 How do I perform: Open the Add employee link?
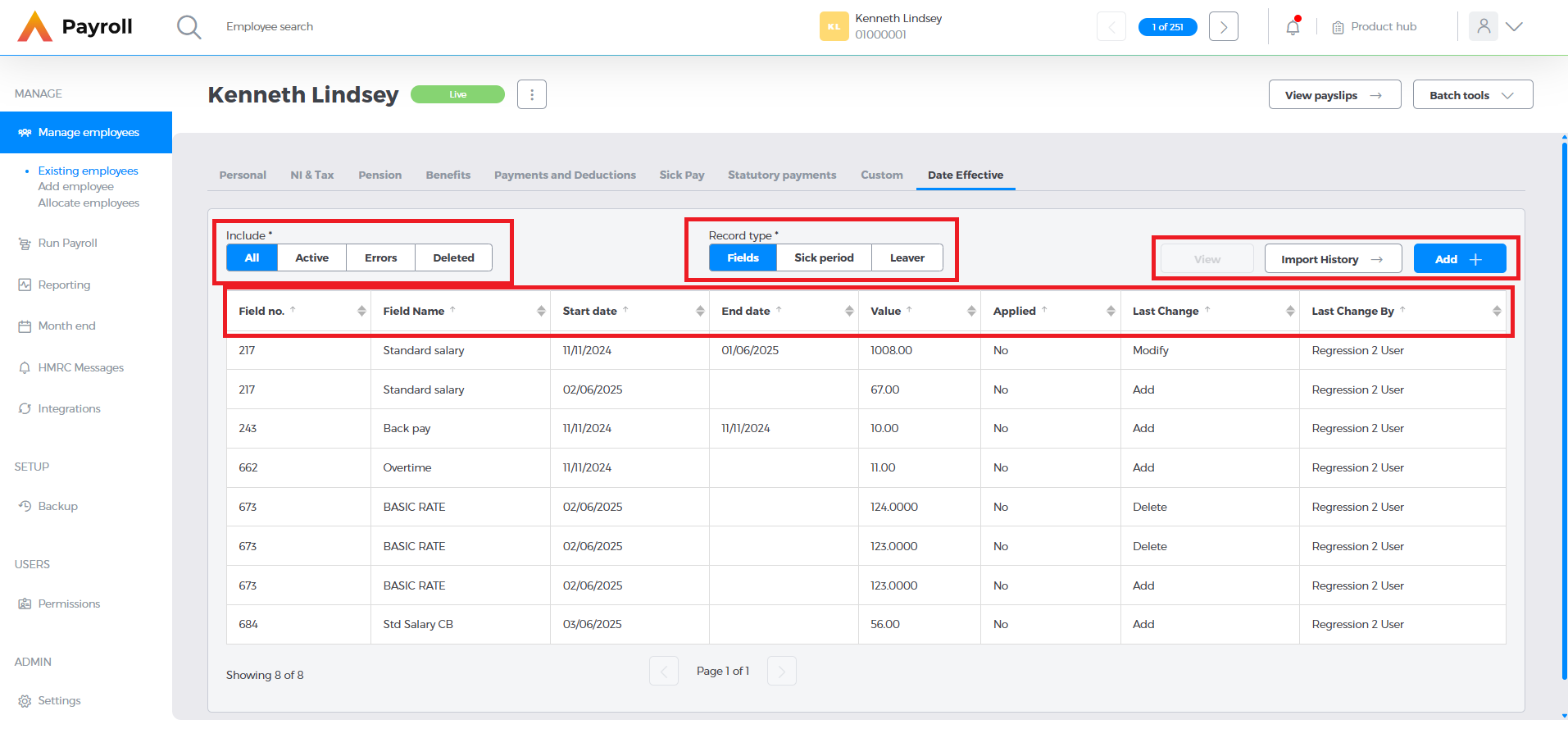pyautogui.click(x=76, y=186)
